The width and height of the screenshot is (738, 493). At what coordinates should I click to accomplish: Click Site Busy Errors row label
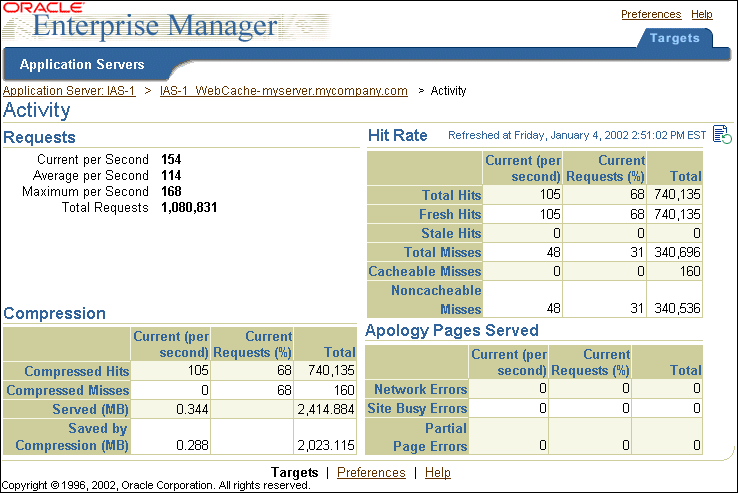coord(417,408)
